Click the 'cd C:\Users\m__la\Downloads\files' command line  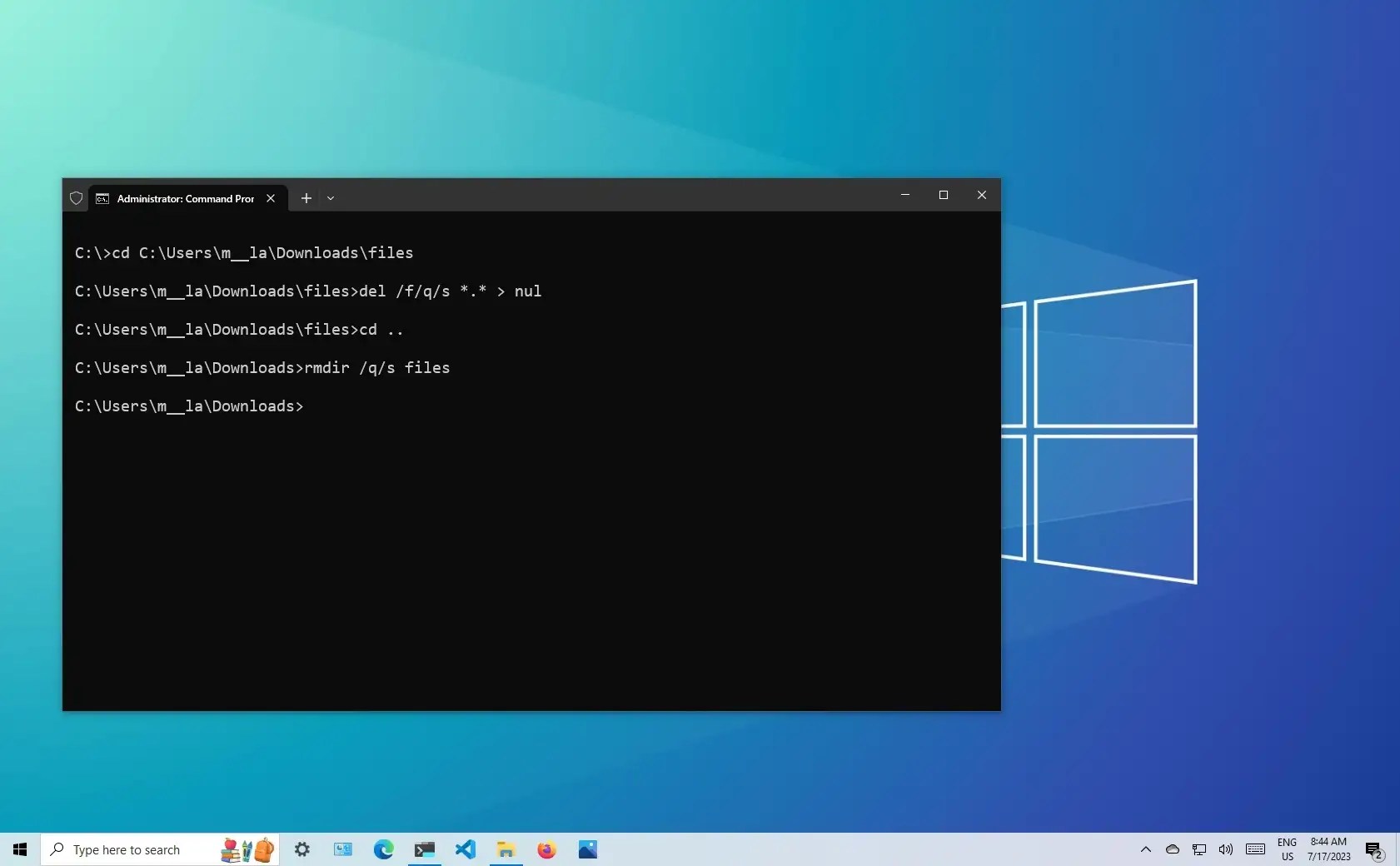(x=244, y=253)
